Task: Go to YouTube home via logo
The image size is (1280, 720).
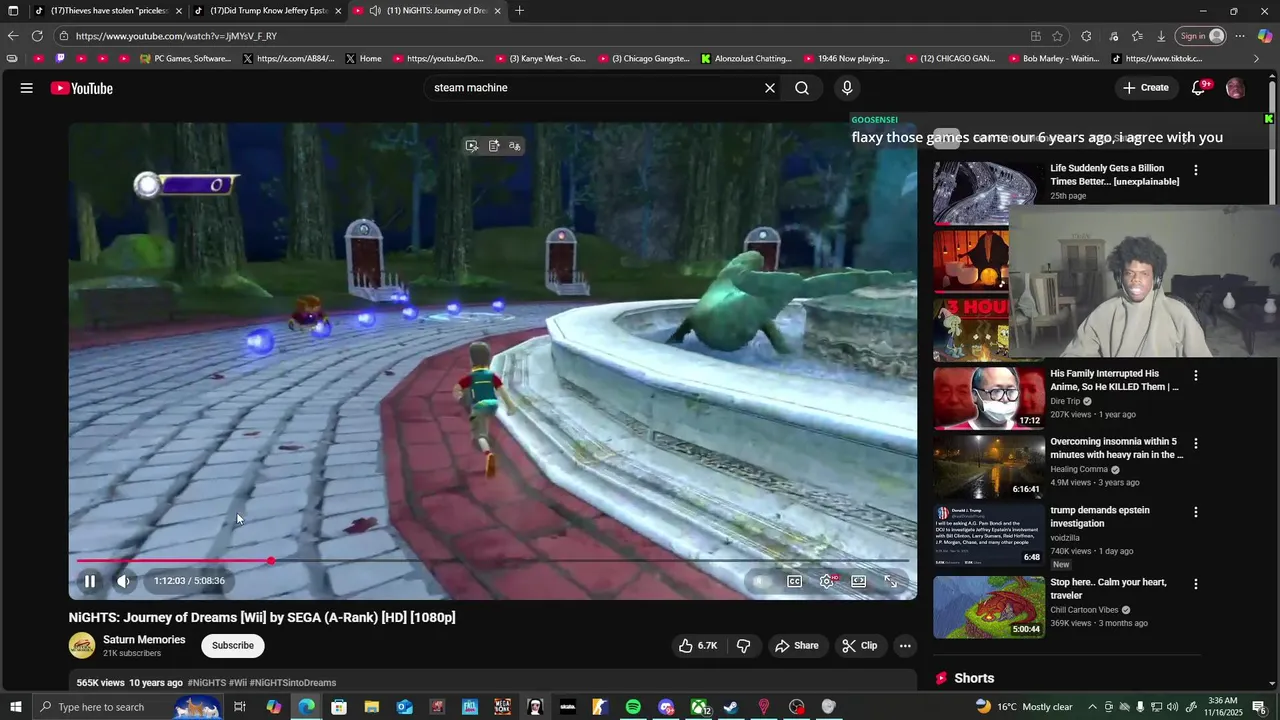Action: 82,88
